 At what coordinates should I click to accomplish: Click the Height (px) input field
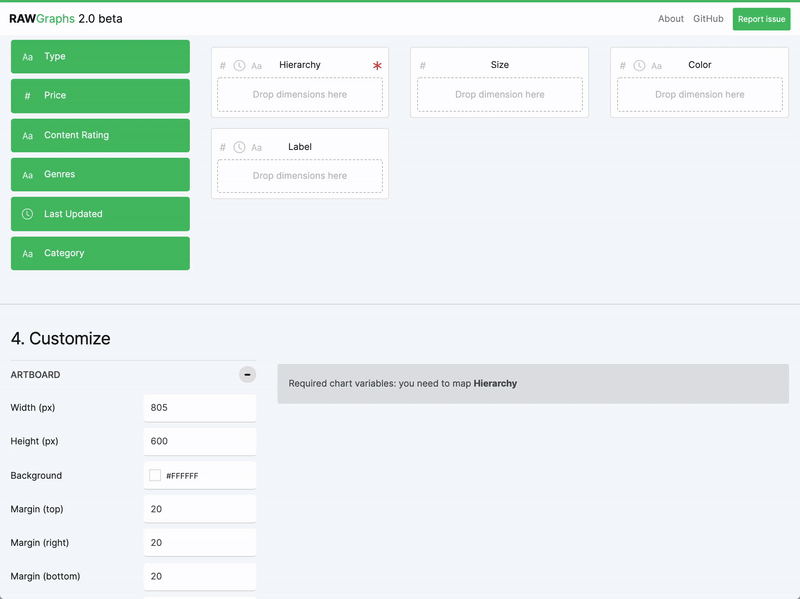[x=200, y=441]
